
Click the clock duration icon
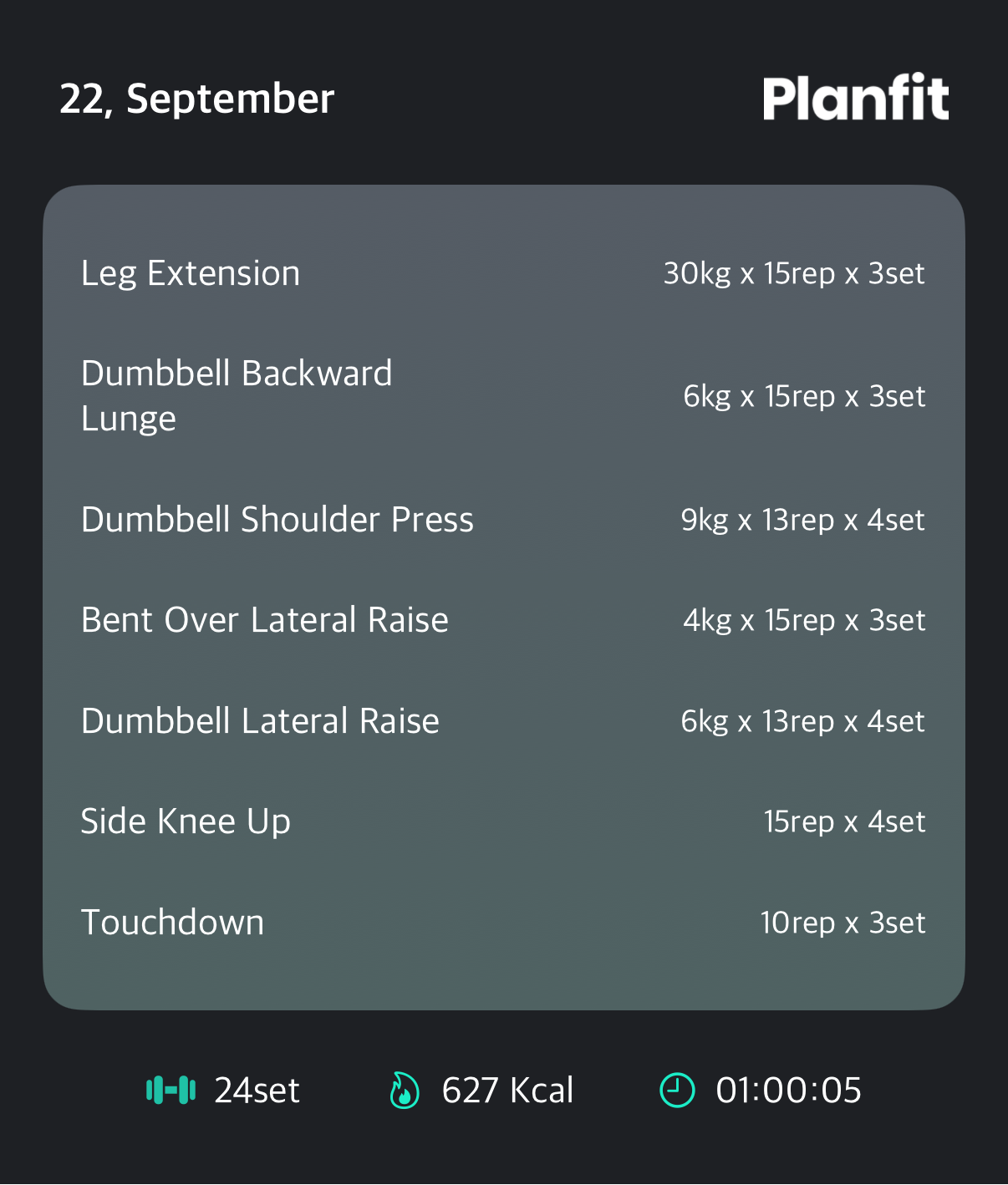677,1090
